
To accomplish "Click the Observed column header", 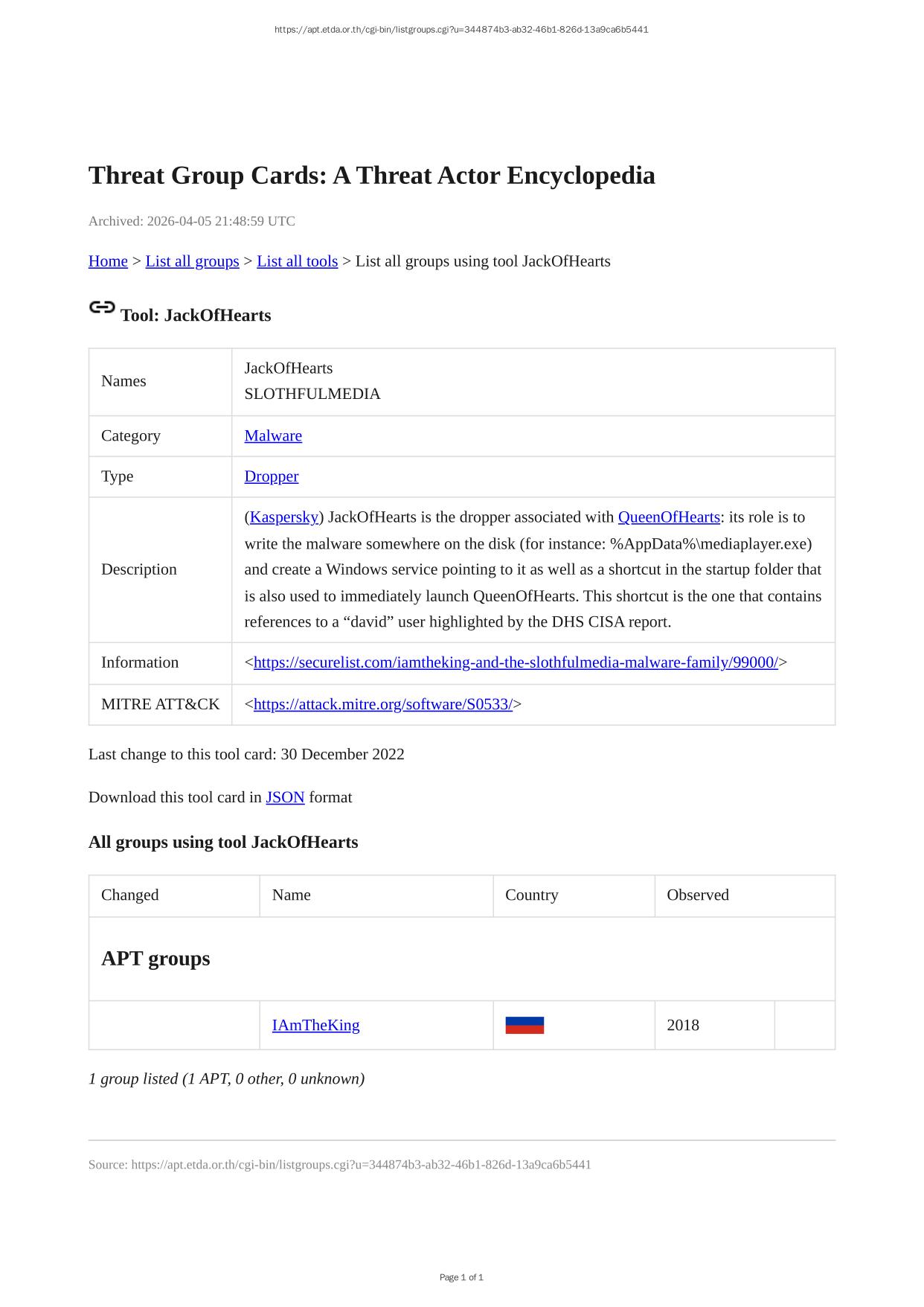I will (x=697, y=895).
